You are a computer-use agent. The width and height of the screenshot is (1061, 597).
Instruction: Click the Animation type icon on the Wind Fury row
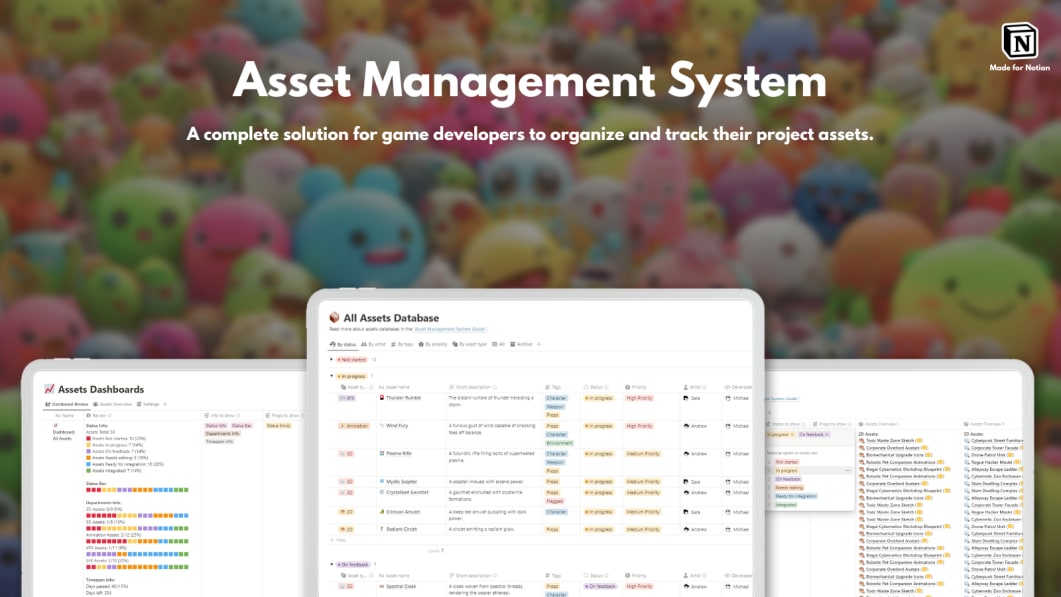343,425
